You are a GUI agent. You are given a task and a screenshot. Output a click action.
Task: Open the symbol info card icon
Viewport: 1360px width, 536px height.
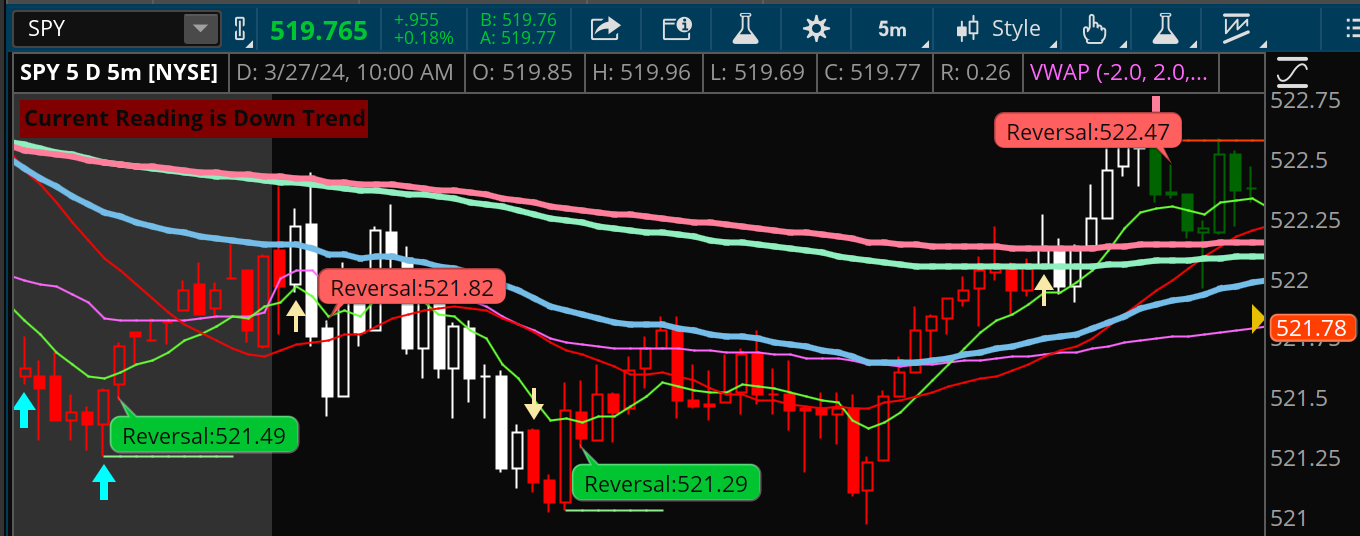(x=677, y=29)
